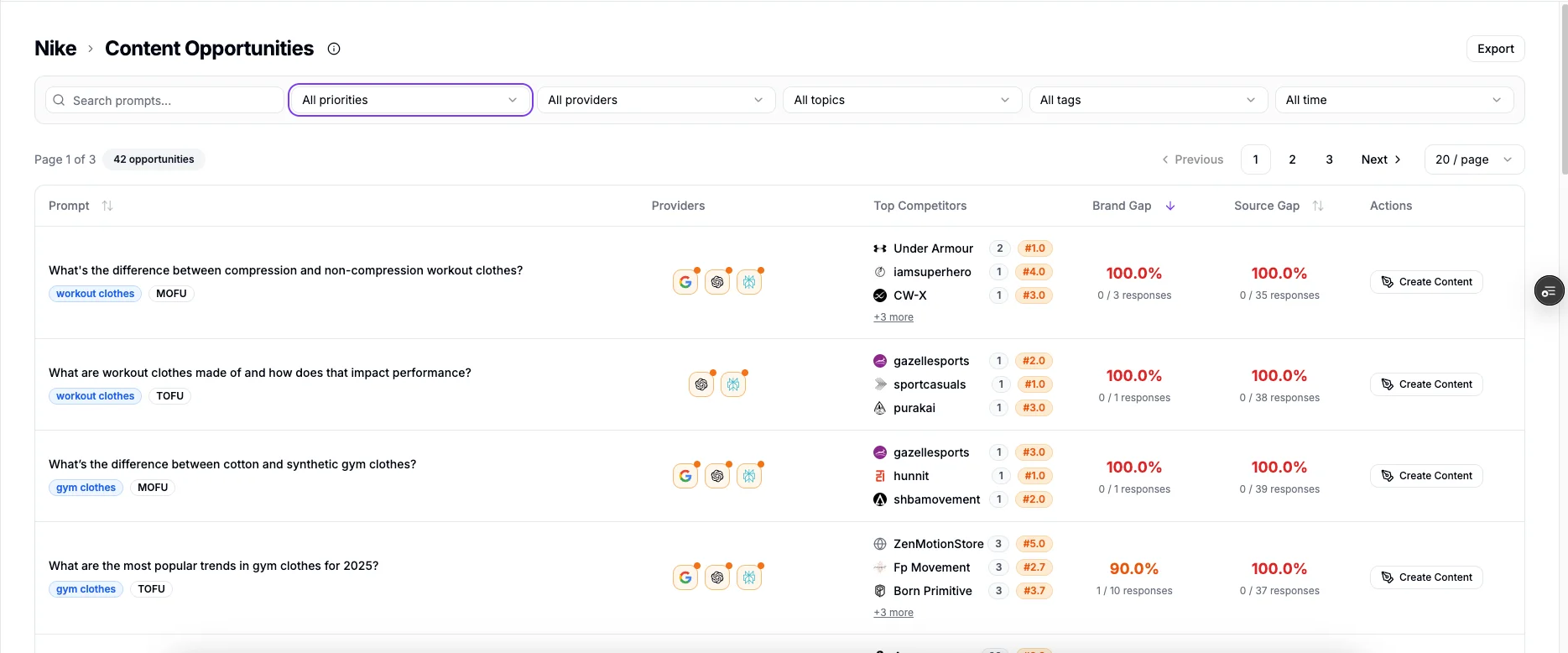1568x653 pixels.
Task: Create Content for workout clothes made-of prompt
Action: tap(1426, 384)
